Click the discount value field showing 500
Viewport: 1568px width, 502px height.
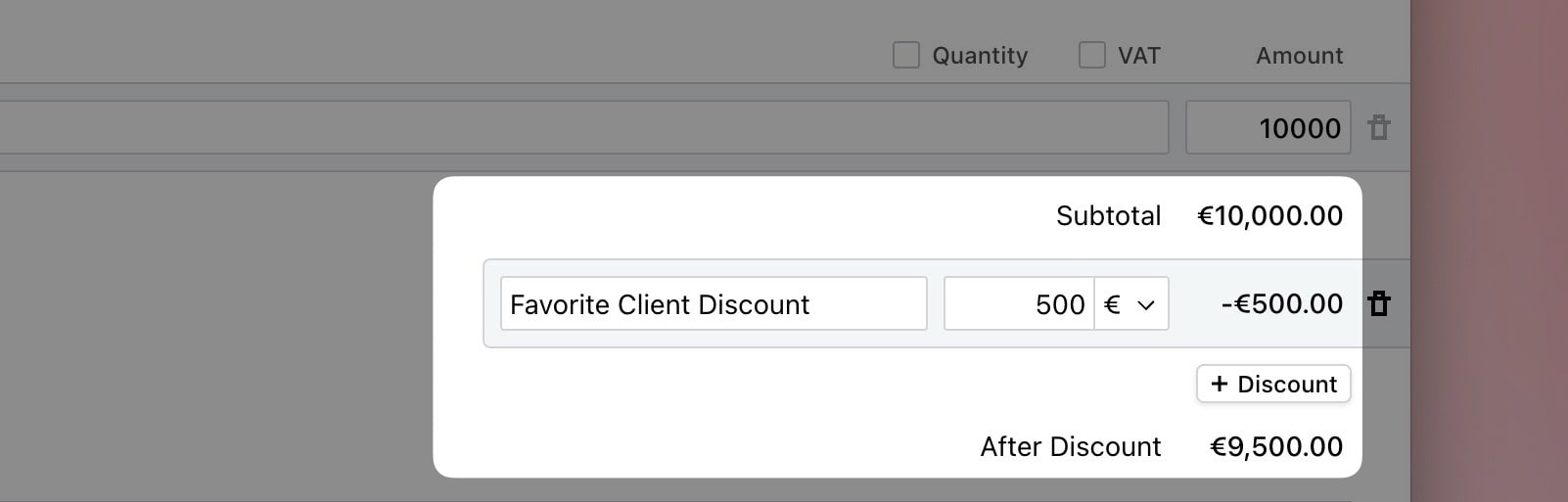(1018, 304)
